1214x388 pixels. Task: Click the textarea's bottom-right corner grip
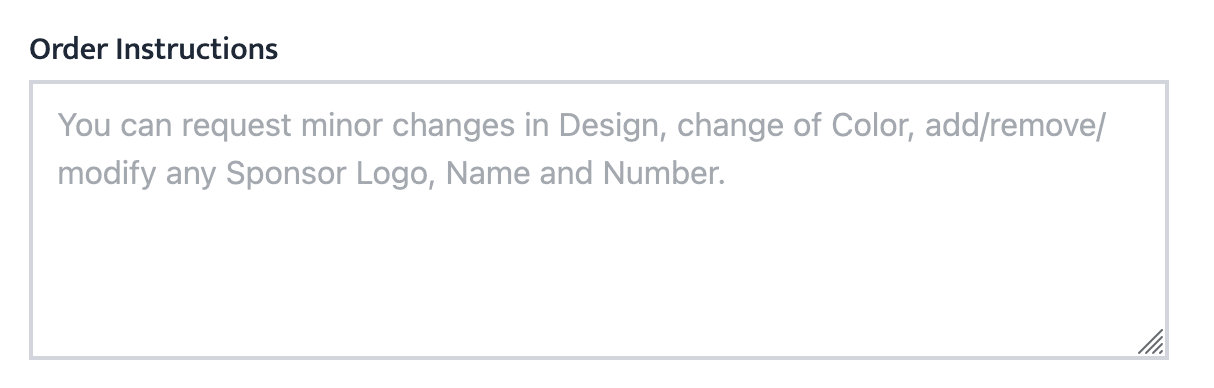(1150, 341)
